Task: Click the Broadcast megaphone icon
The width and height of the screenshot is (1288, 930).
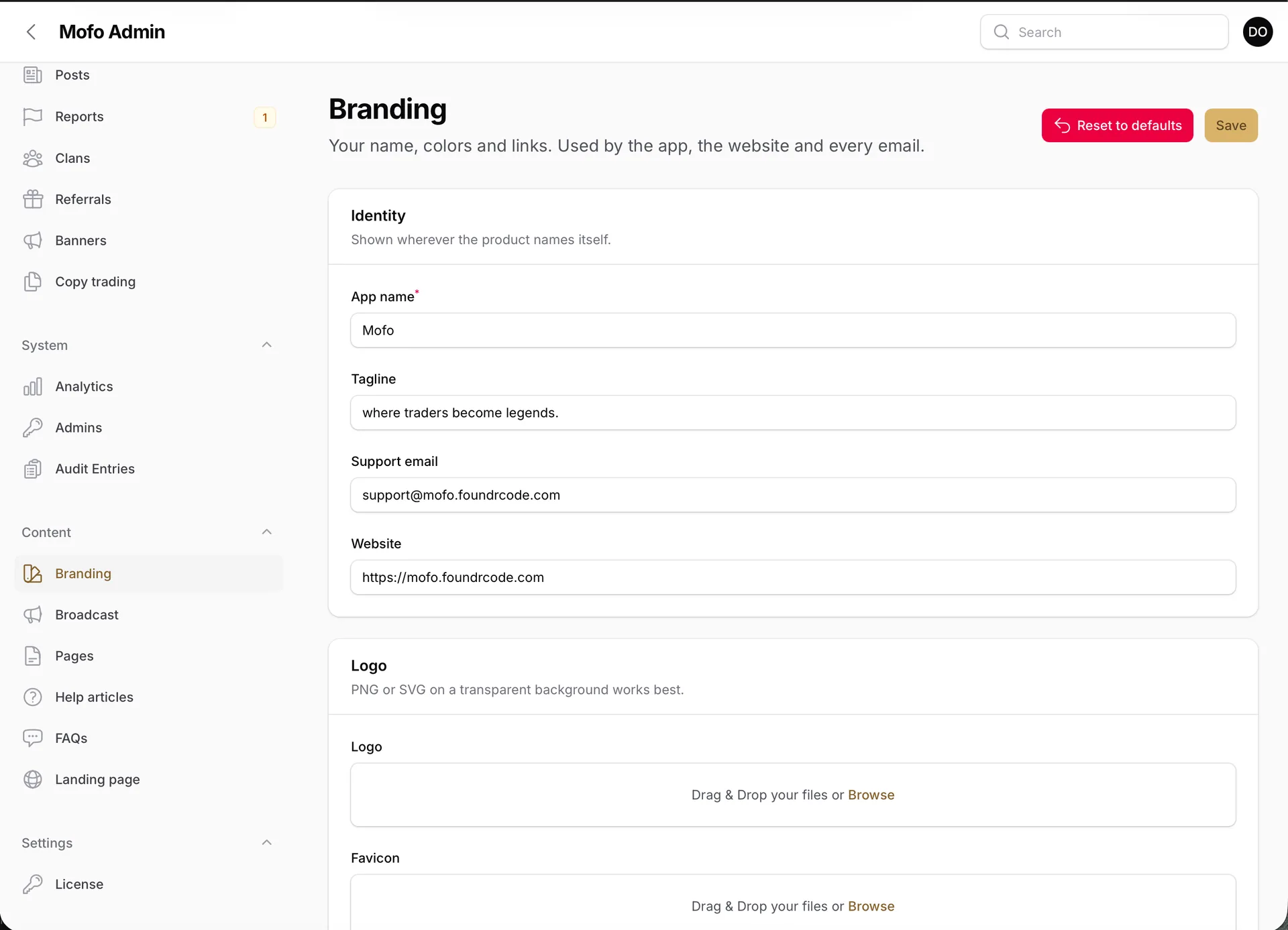Action: (32, 615)
